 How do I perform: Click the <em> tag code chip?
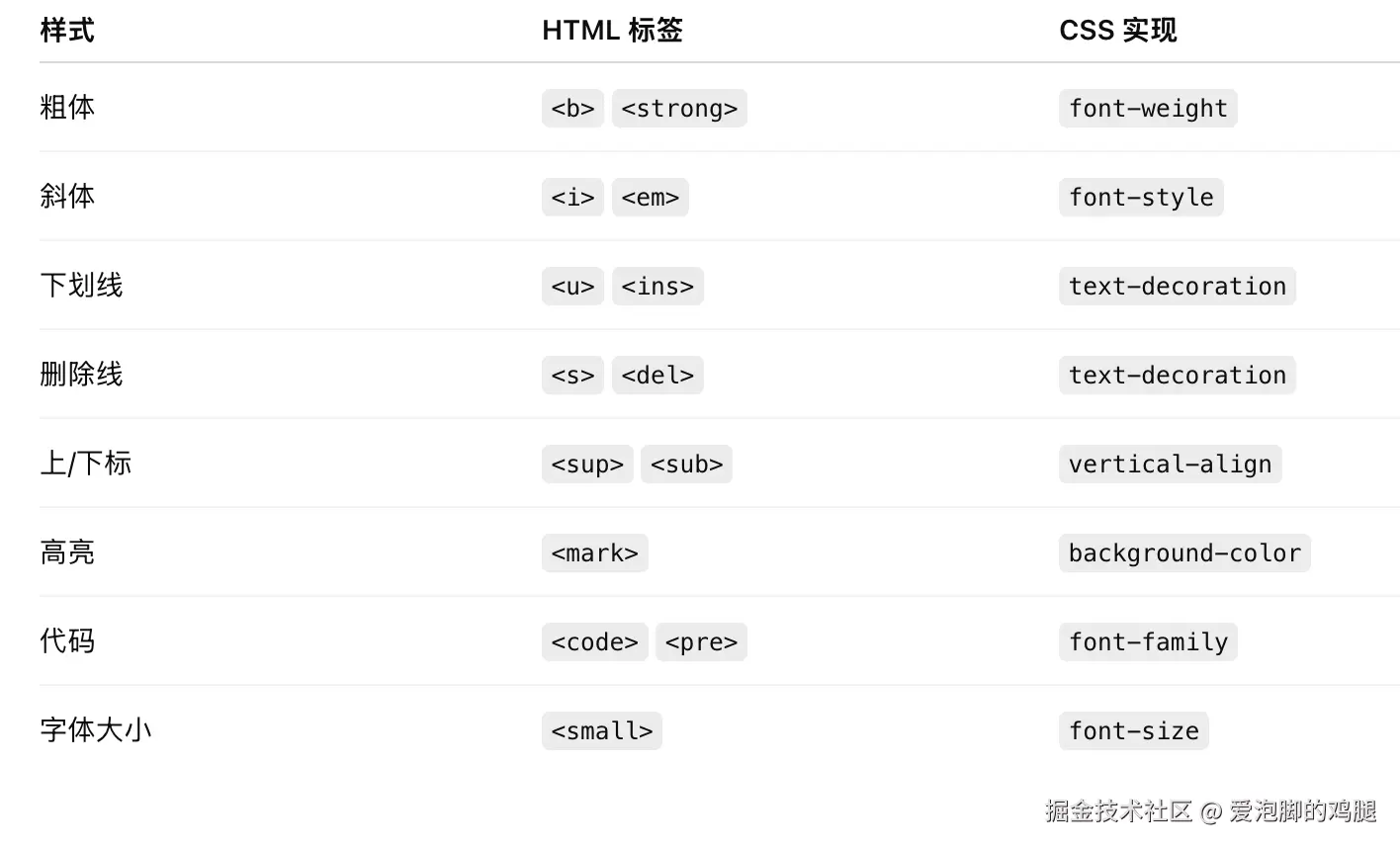[x=650, y=198]
